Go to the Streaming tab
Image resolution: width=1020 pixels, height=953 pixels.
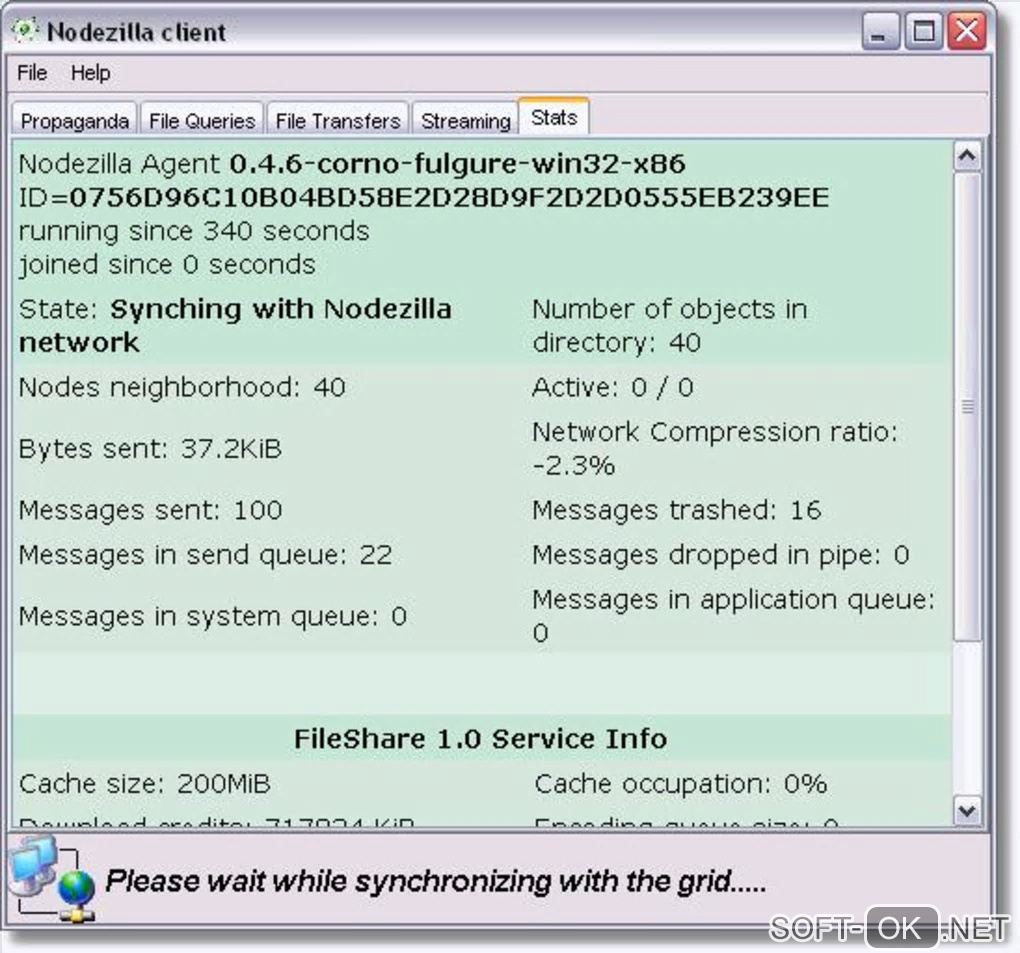point(466,120)
